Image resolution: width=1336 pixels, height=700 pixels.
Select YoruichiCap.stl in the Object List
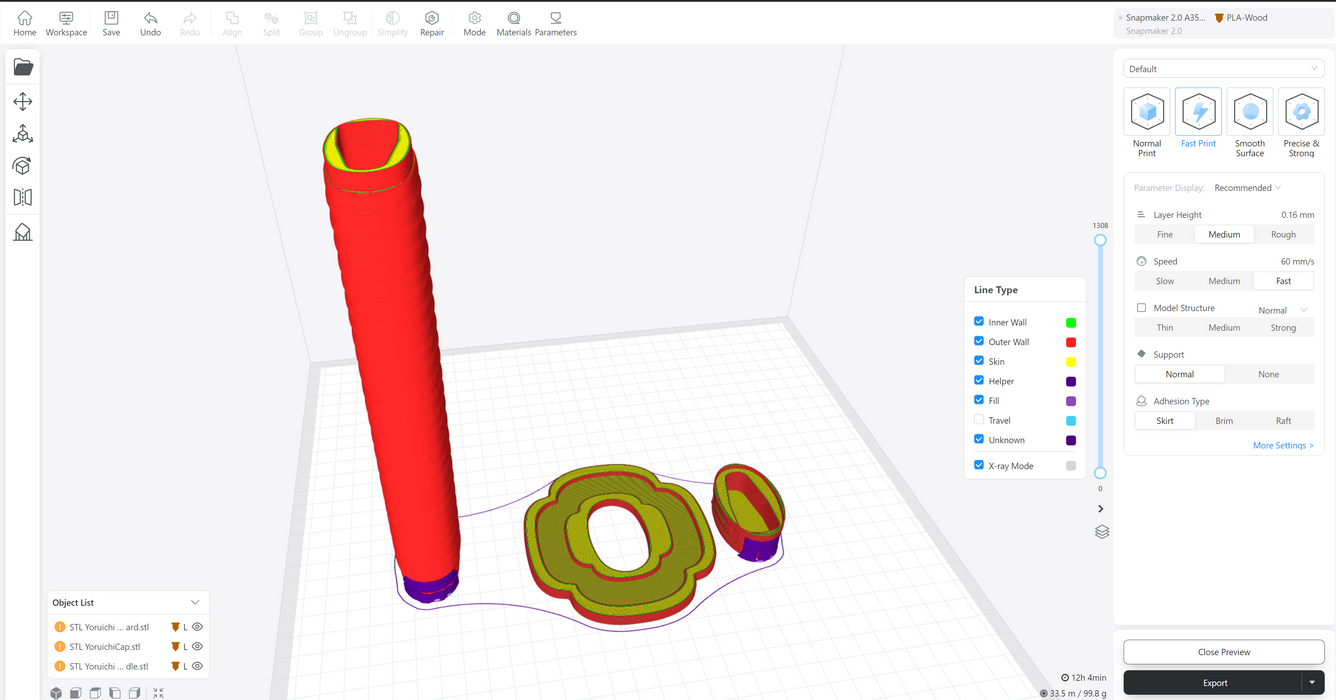105,647
